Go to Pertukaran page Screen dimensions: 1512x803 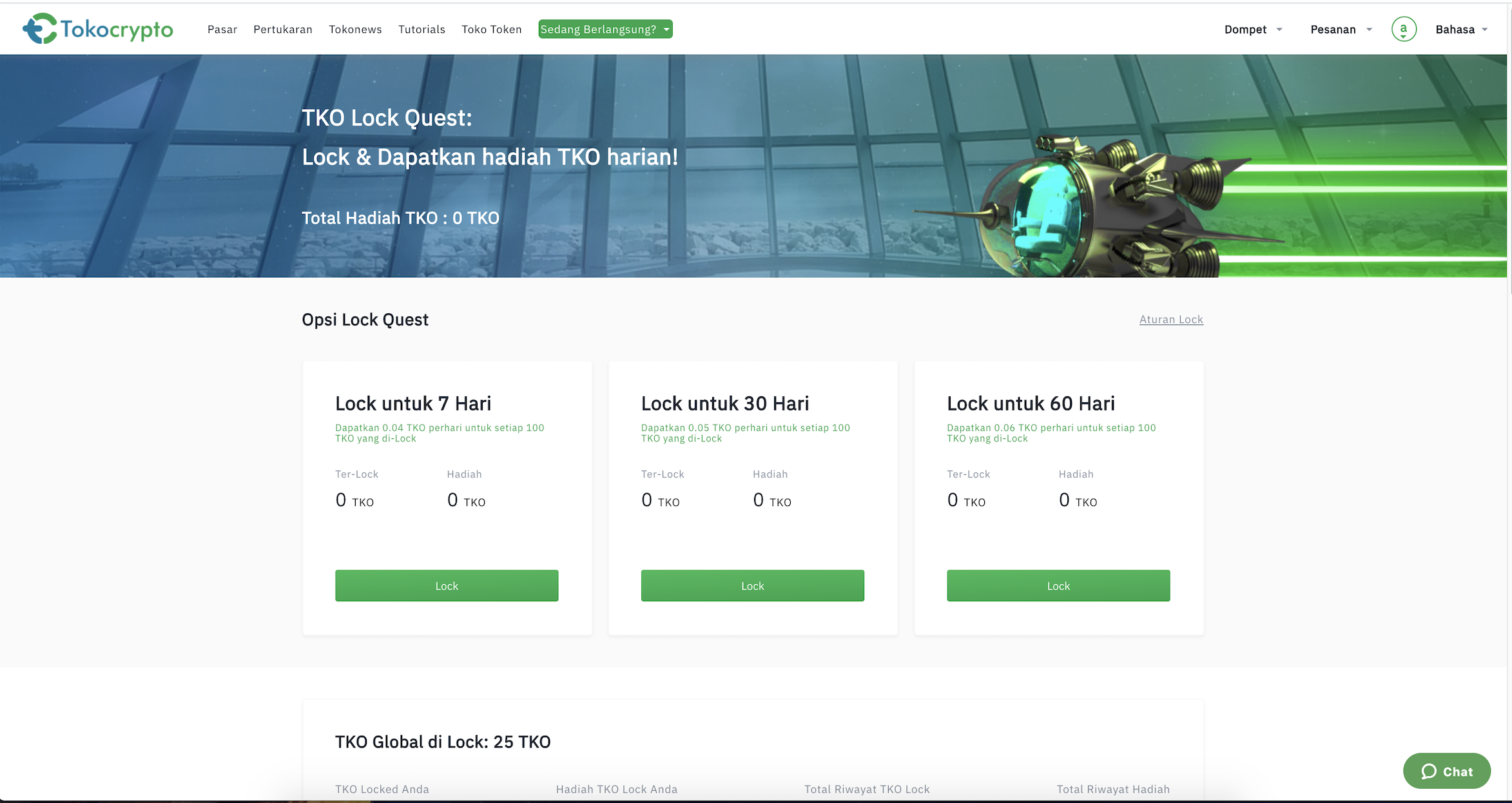(x=283, y=29)
